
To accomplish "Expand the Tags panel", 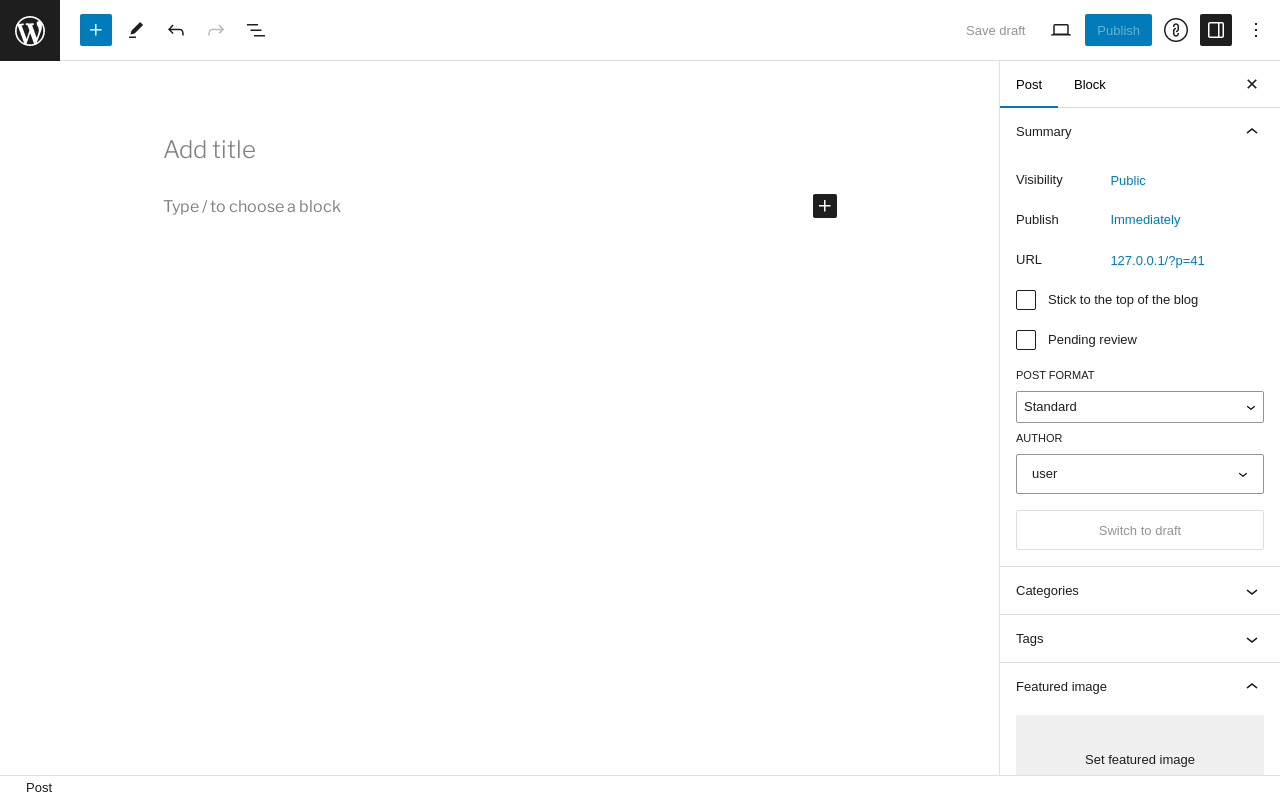I will 1140,639.
